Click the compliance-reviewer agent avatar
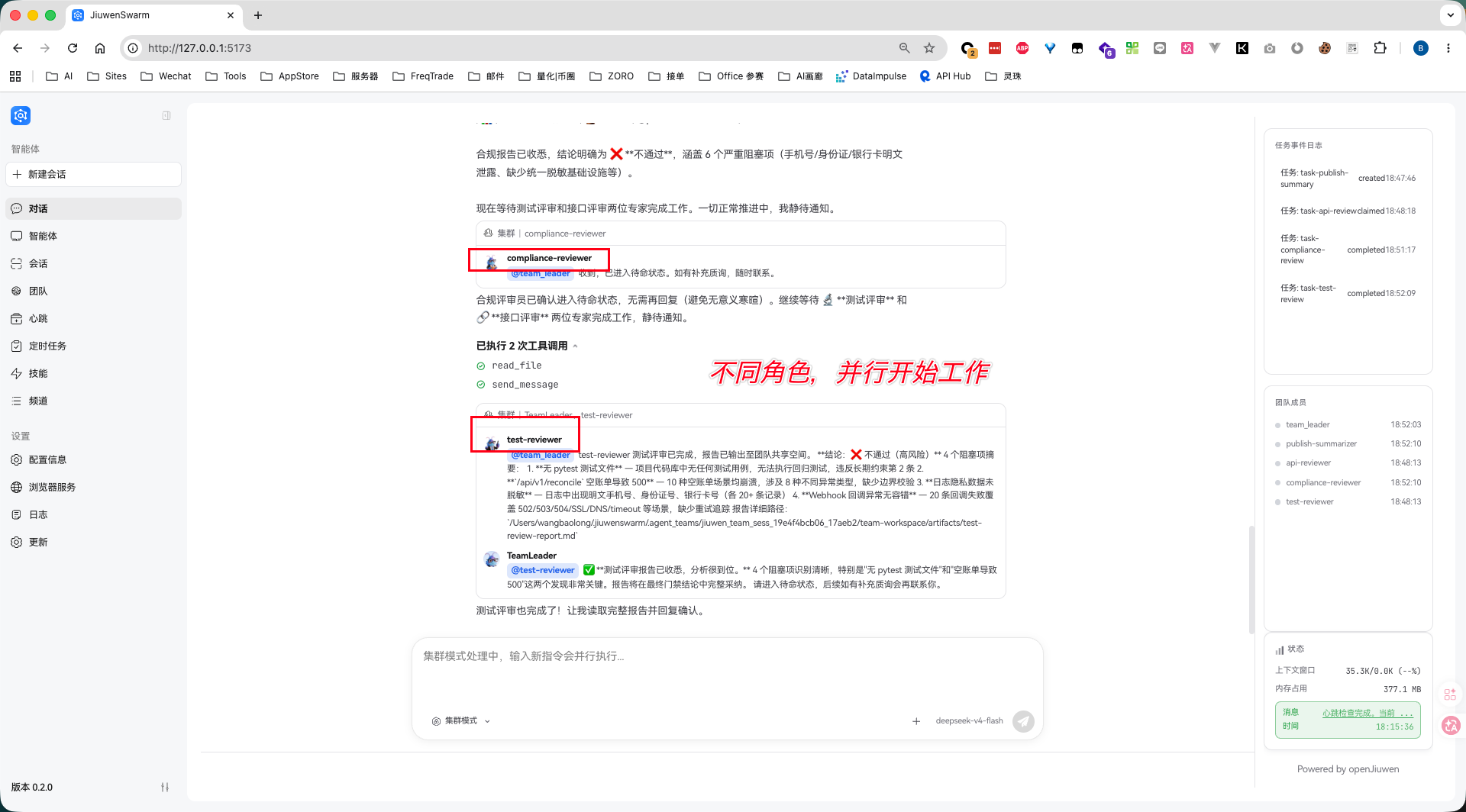 (492, 263)
